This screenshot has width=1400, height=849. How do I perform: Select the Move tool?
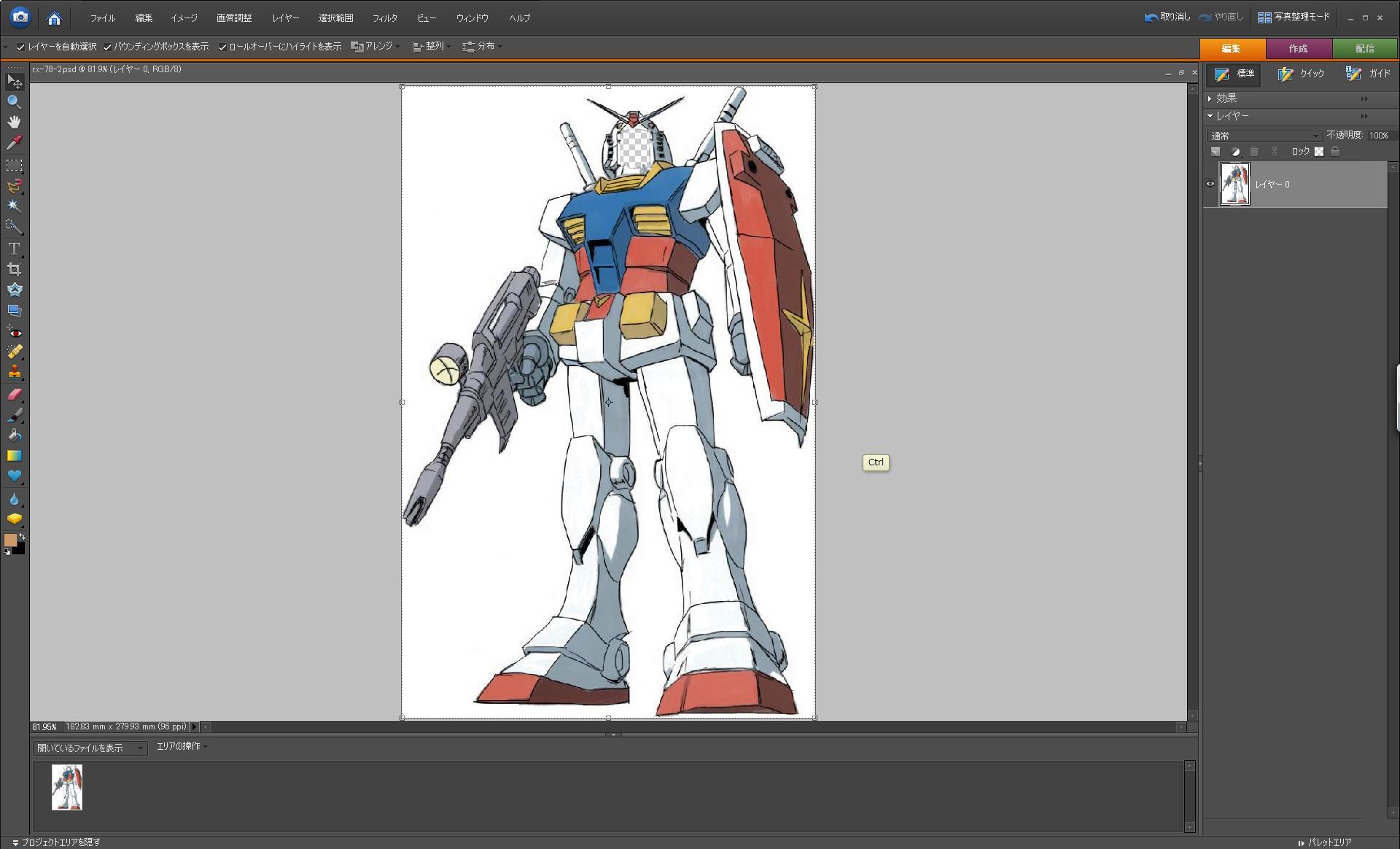pos(15,82)
